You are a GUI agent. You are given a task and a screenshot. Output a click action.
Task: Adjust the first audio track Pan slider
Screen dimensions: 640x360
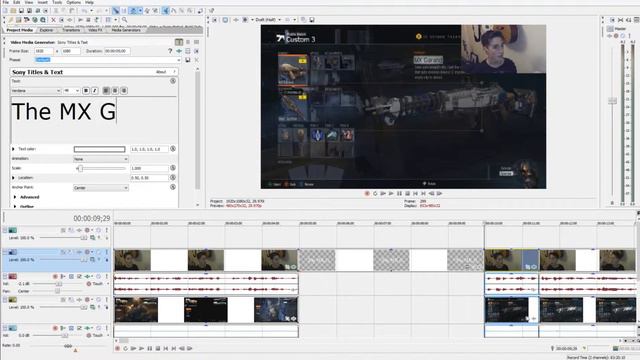point(58,291)
